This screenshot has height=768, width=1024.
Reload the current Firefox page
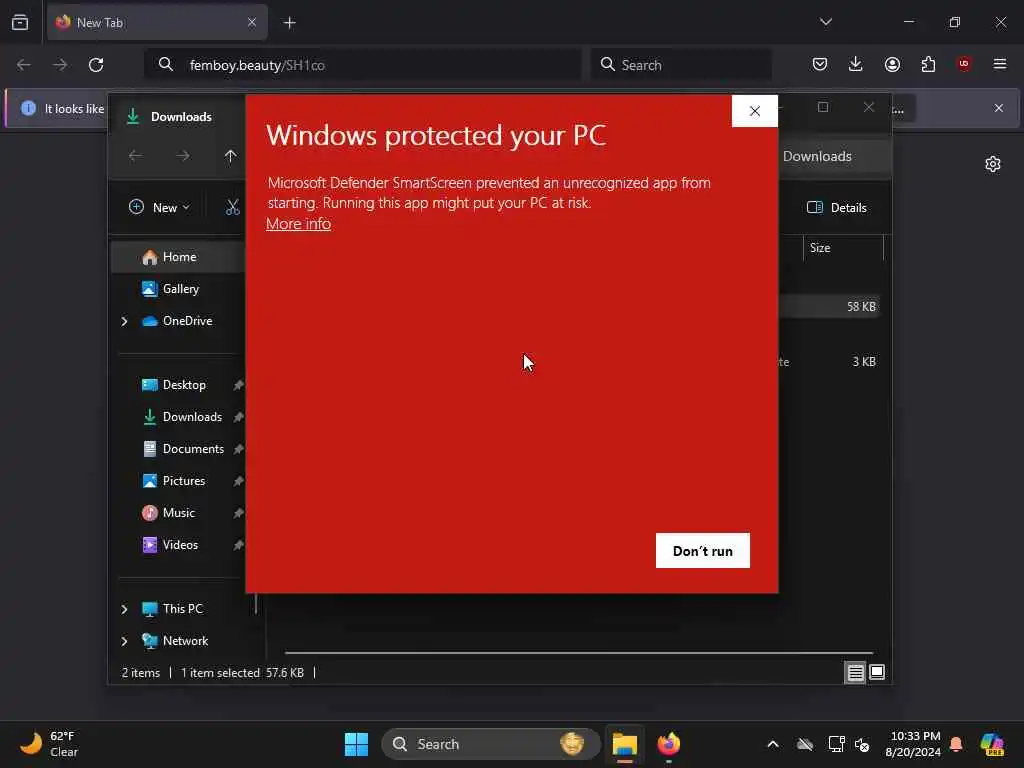pyautogui.click(x=96, y=65)
